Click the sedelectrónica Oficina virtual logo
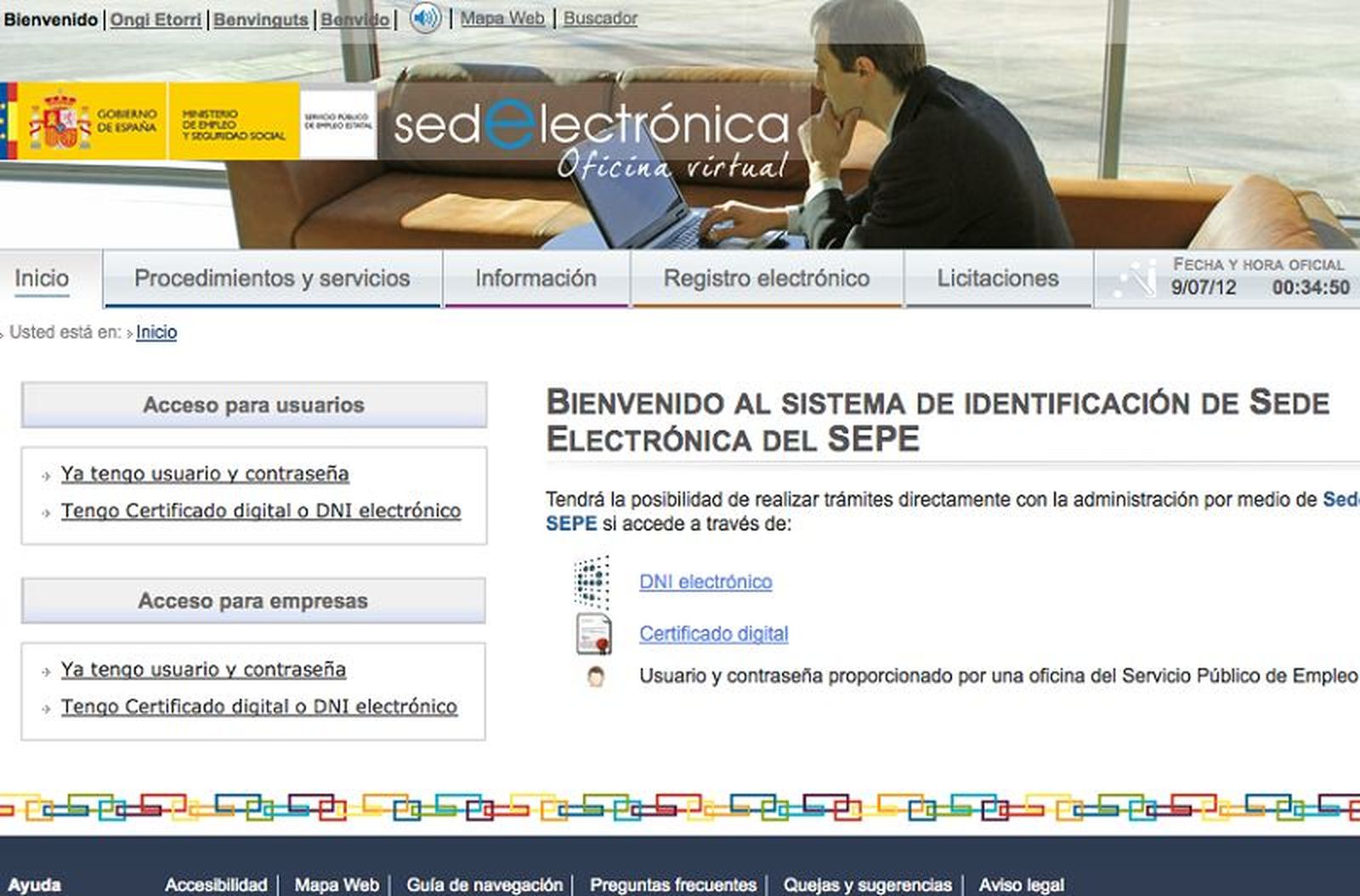 pyautogui.click(x=592, y=138)
